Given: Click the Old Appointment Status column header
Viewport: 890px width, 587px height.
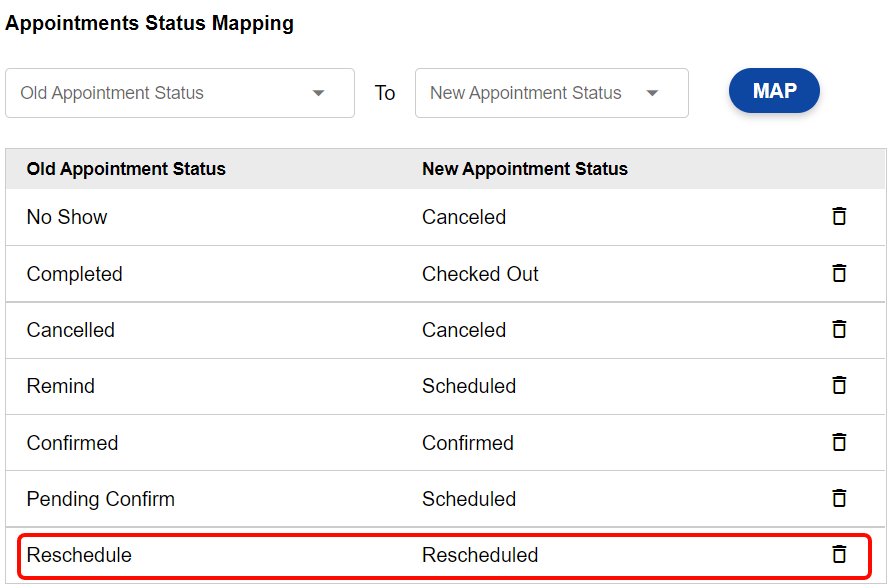Looking at the screenshot, I should pos(126,169).
